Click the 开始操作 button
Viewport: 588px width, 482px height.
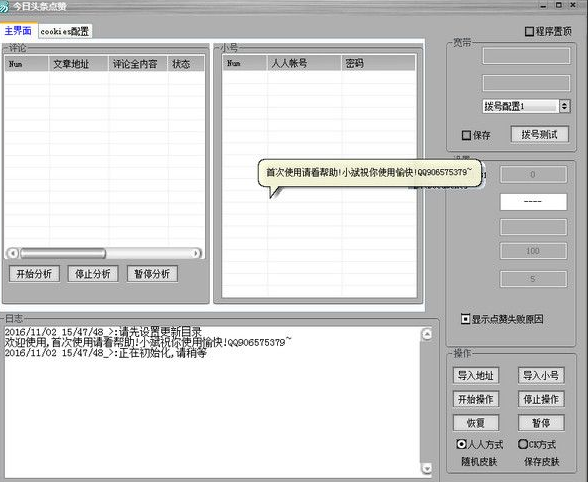click(x=476, y=399)
